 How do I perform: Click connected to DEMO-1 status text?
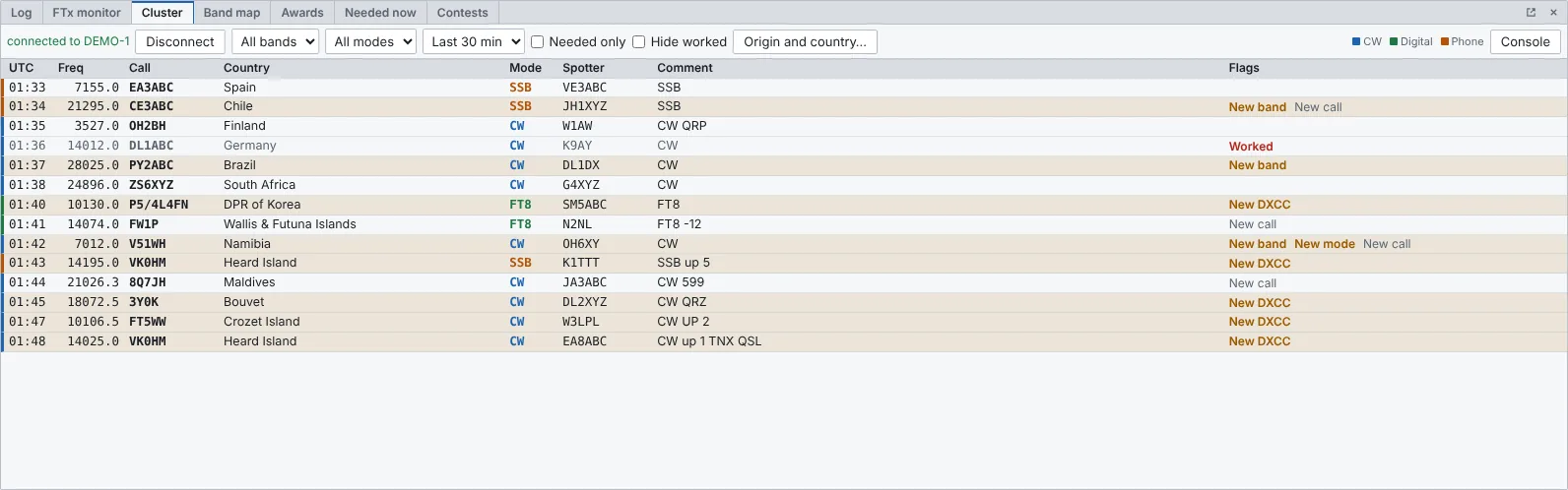[68, 41]
